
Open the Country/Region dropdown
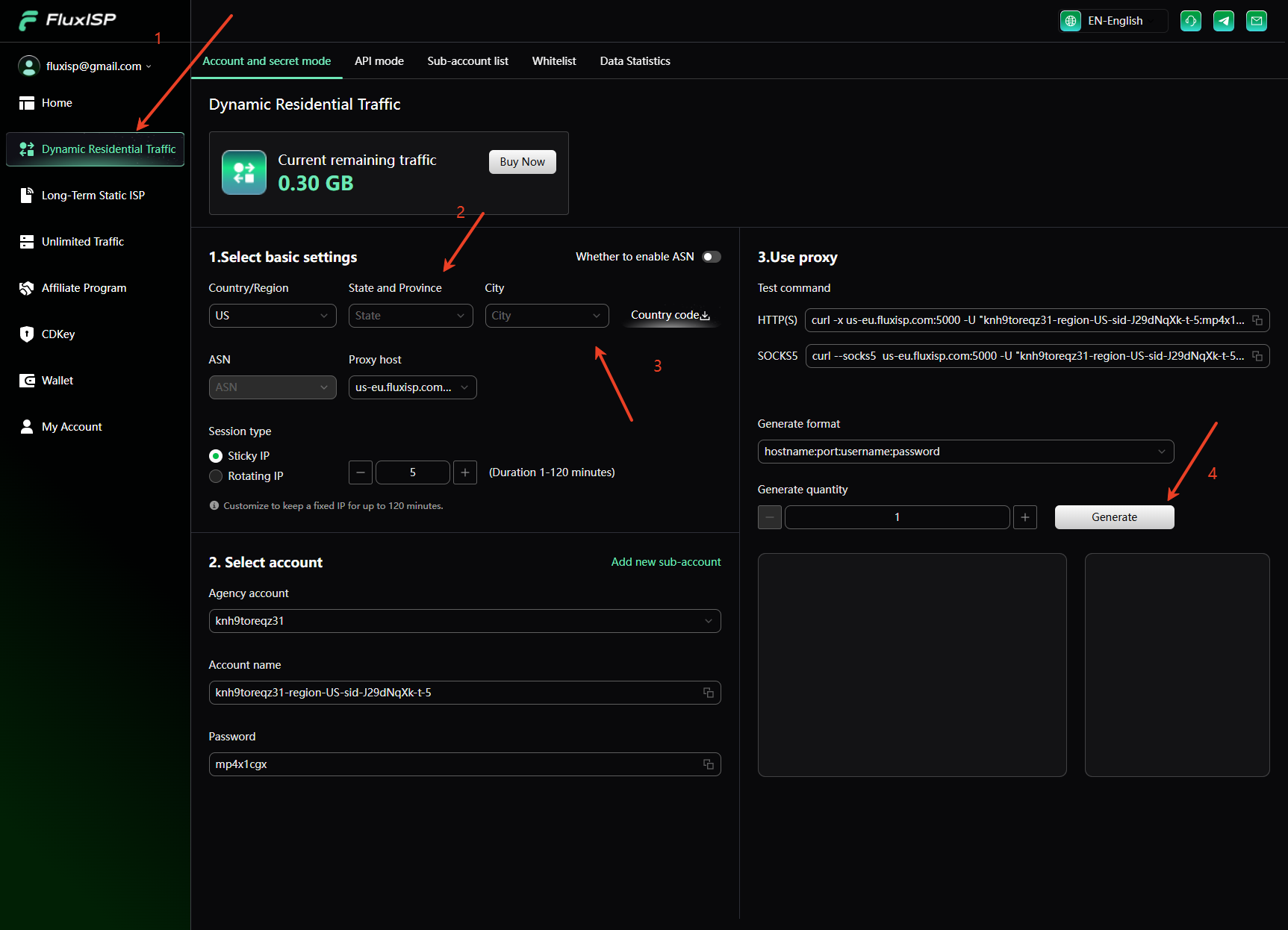click(x=273, y=316)
